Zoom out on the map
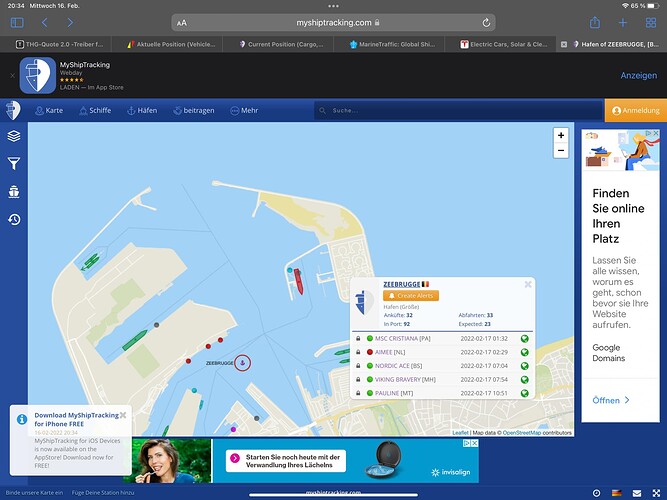 [x=561, y=151]
